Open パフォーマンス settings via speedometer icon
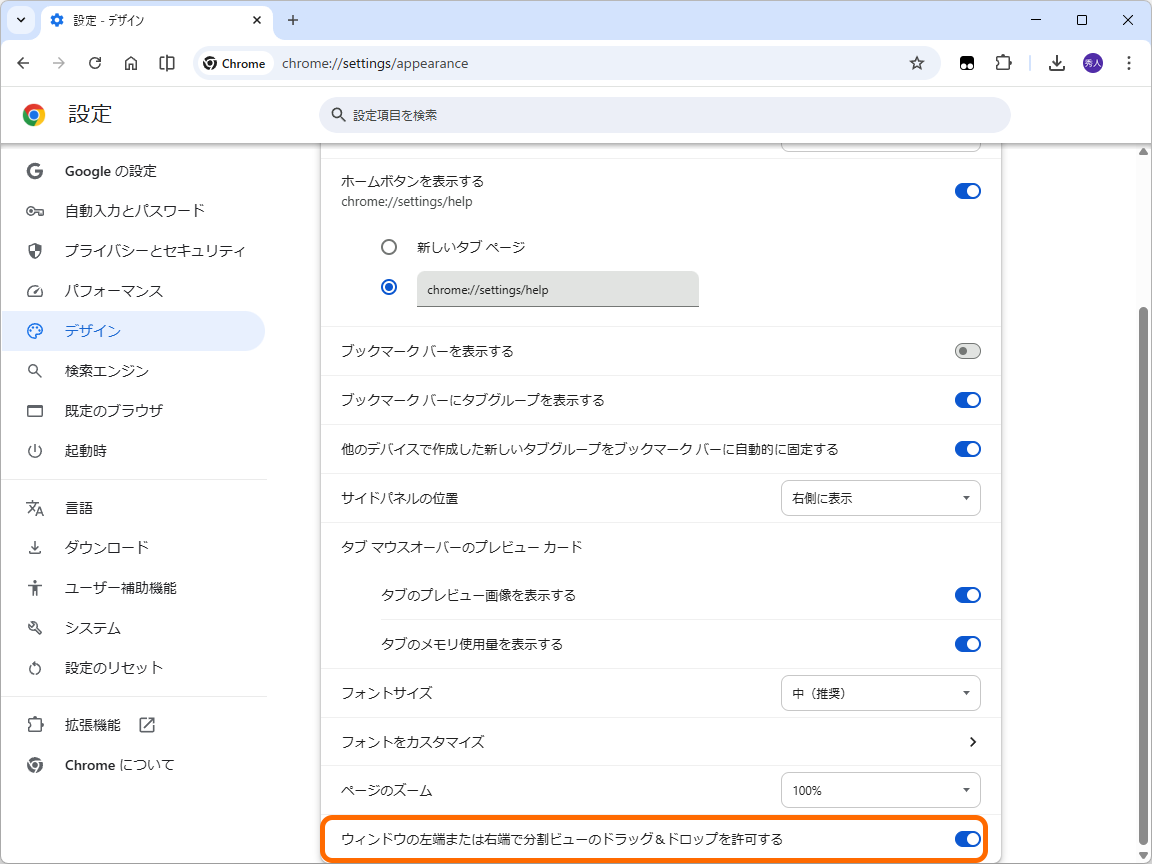 pos(34,291)
